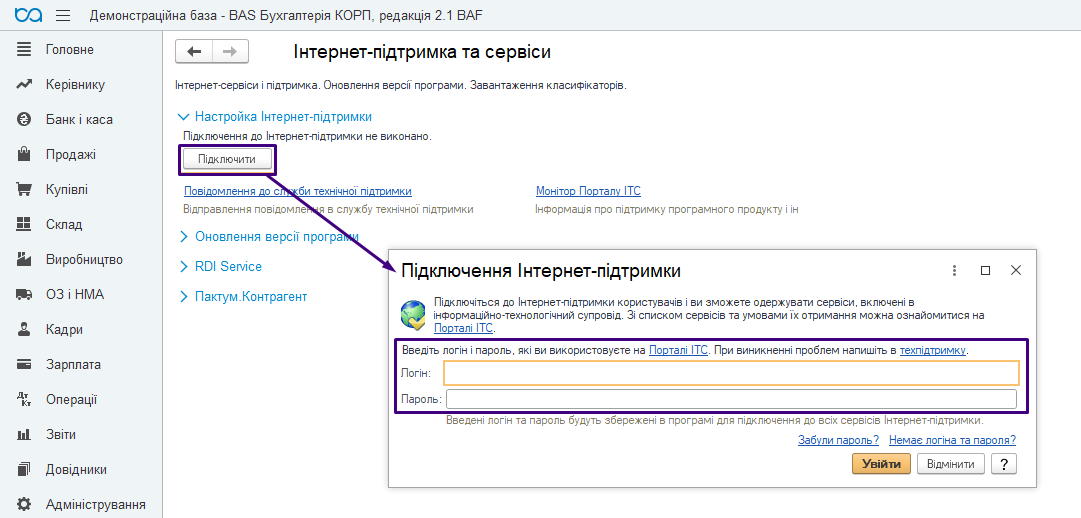Go forward with the right arrow button

click(x=230, y=52)
